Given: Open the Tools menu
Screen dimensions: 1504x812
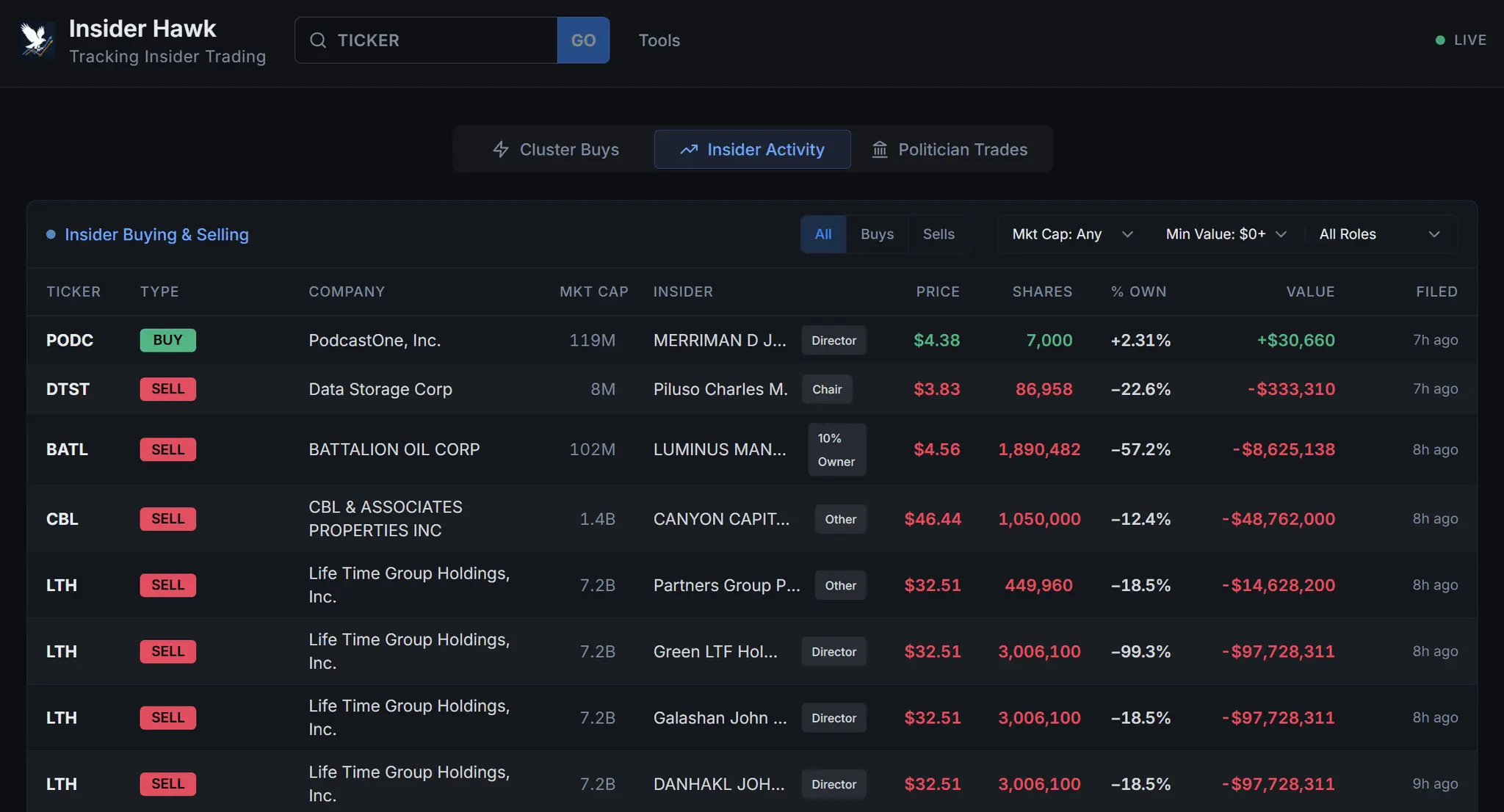Looking at the screenshot, I should [659, 40].
